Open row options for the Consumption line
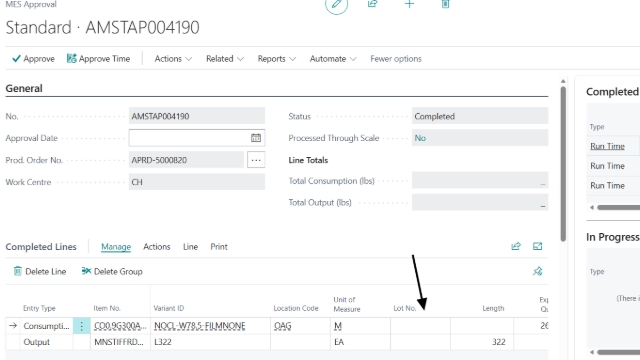This screenshot has width=640, height=360. coord(81,326)
